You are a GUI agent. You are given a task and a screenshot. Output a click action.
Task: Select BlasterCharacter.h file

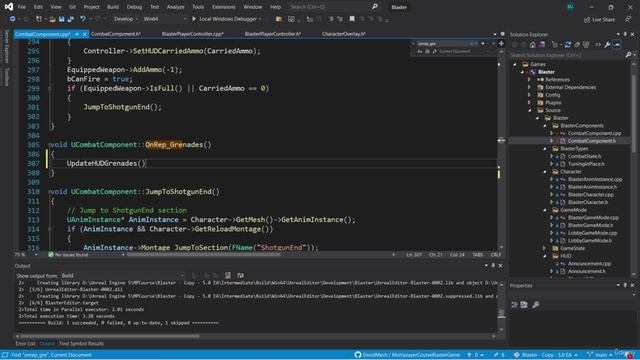pos(588,202)
